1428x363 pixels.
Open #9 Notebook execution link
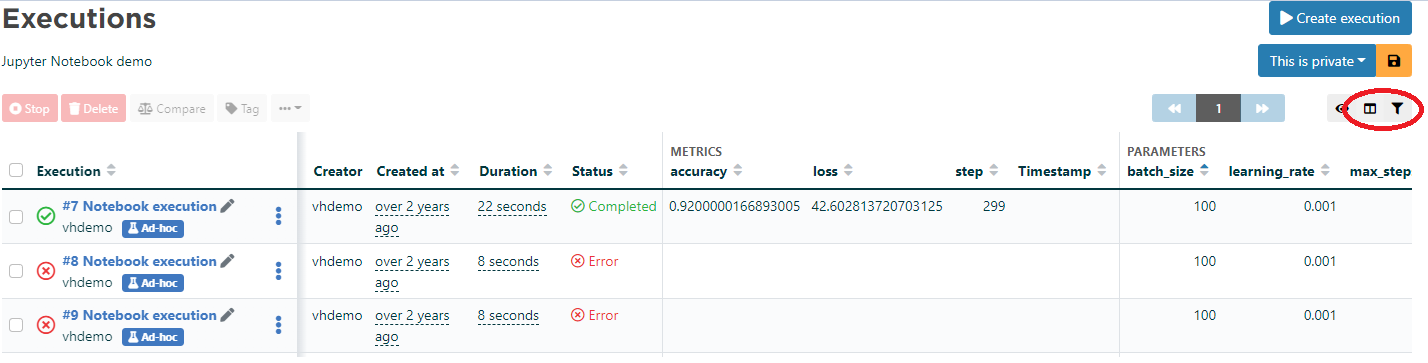139,315
